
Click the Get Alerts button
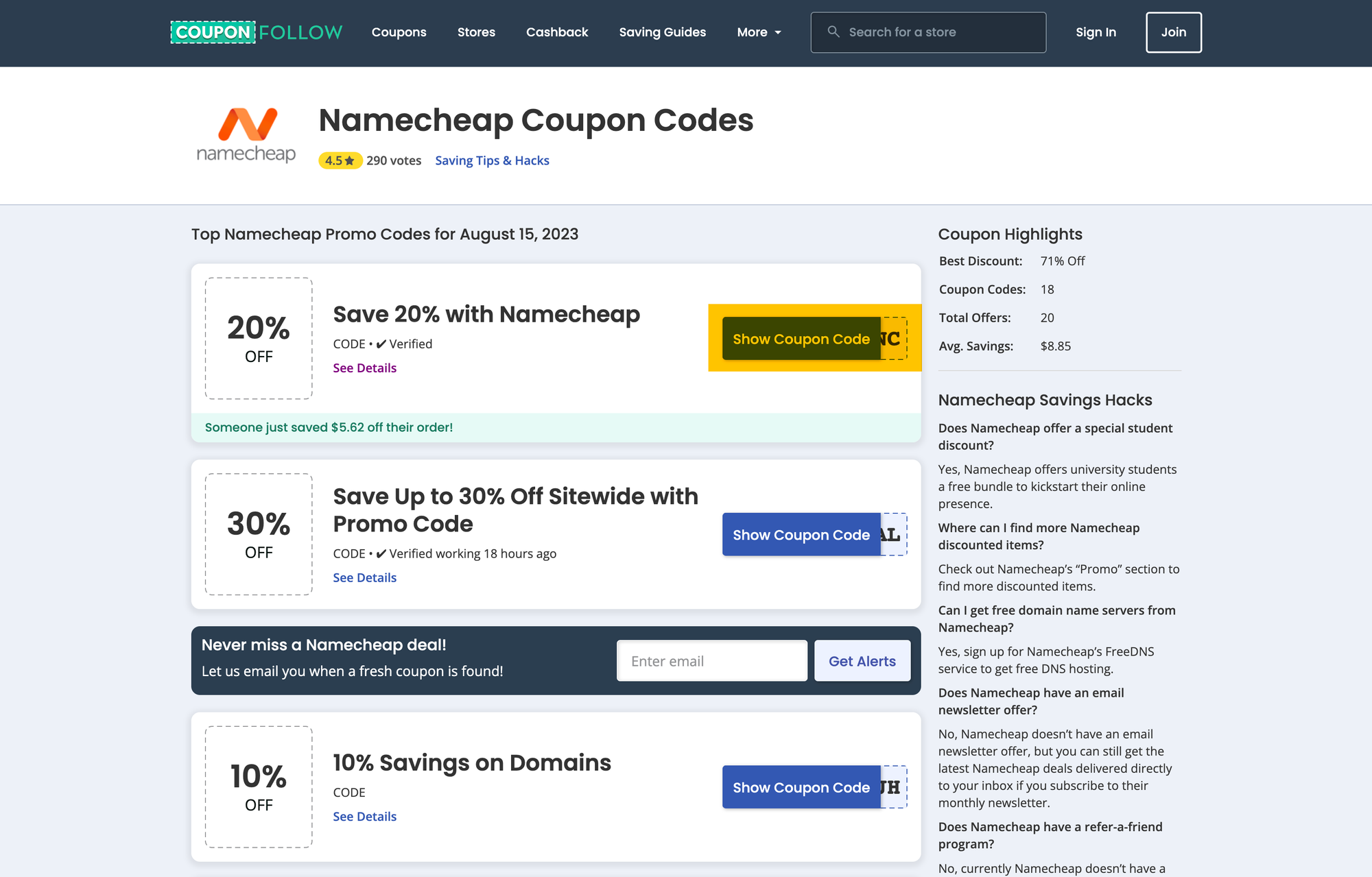[x=862, y=661]
